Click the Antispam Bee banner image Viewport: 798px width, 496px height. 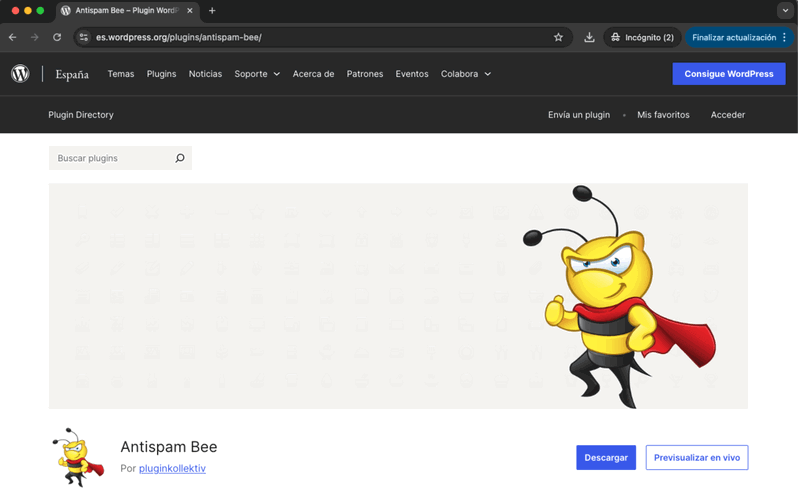pos(398,296)
